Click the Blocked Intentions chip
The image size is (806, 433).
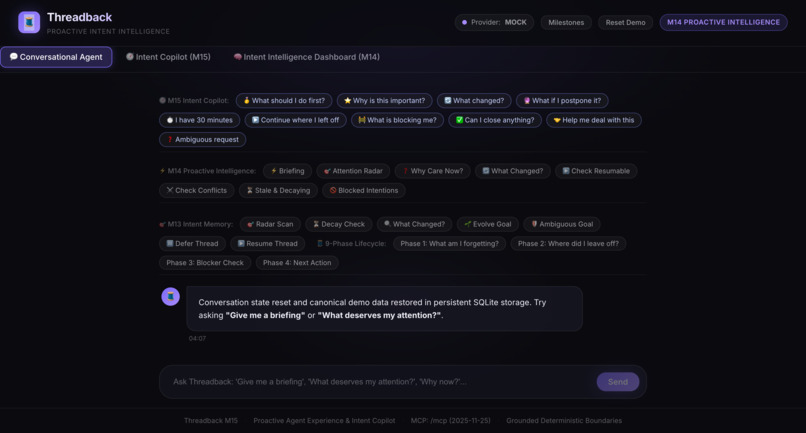[363, 190]
